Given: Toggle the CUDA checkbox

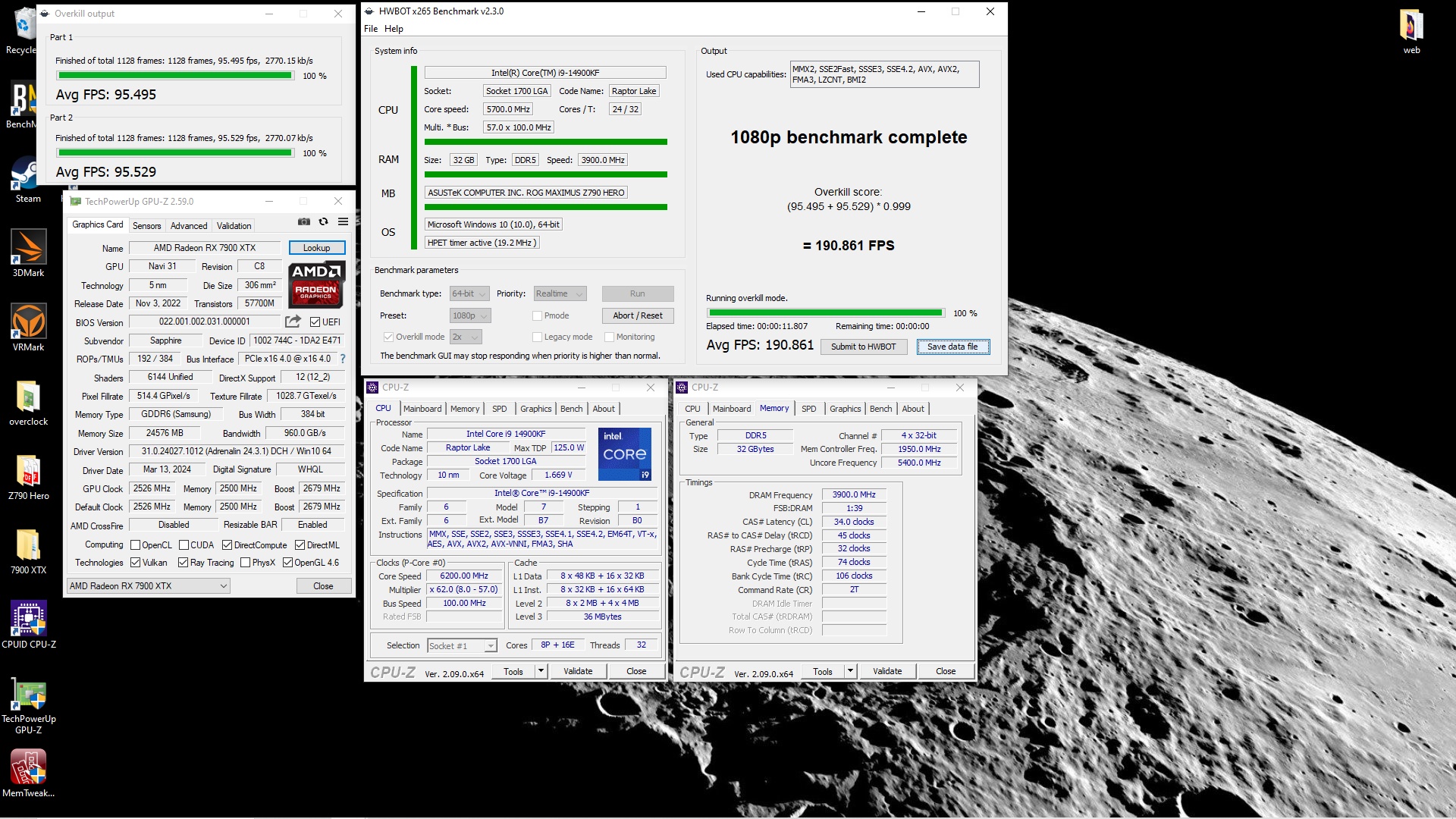Looking at the screenshot, I should pyautogui.click(x=184, y=545).
